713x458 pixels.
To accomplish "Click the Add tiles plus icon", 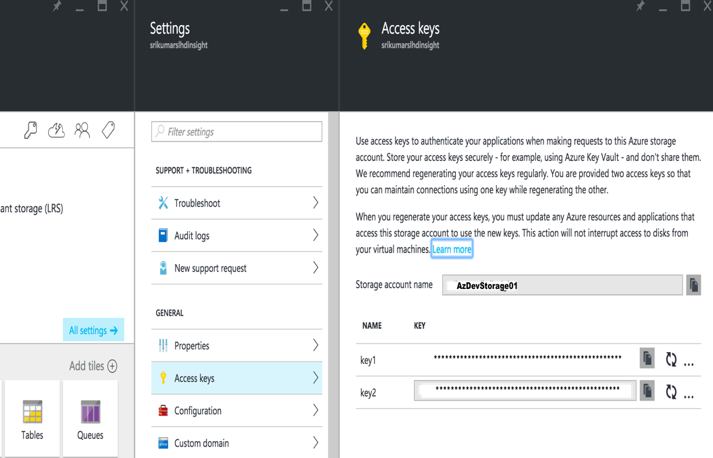I will click(112, 366).
